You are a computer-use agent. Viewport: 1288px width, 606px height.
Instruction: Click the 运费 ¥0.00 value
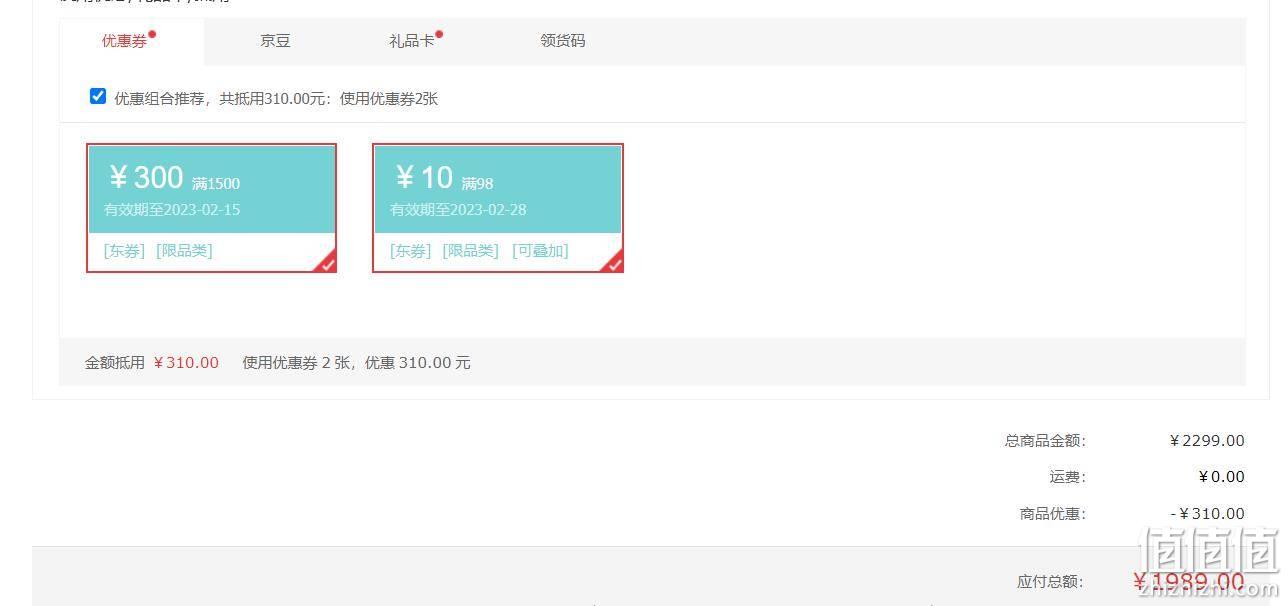point(1222,477)
